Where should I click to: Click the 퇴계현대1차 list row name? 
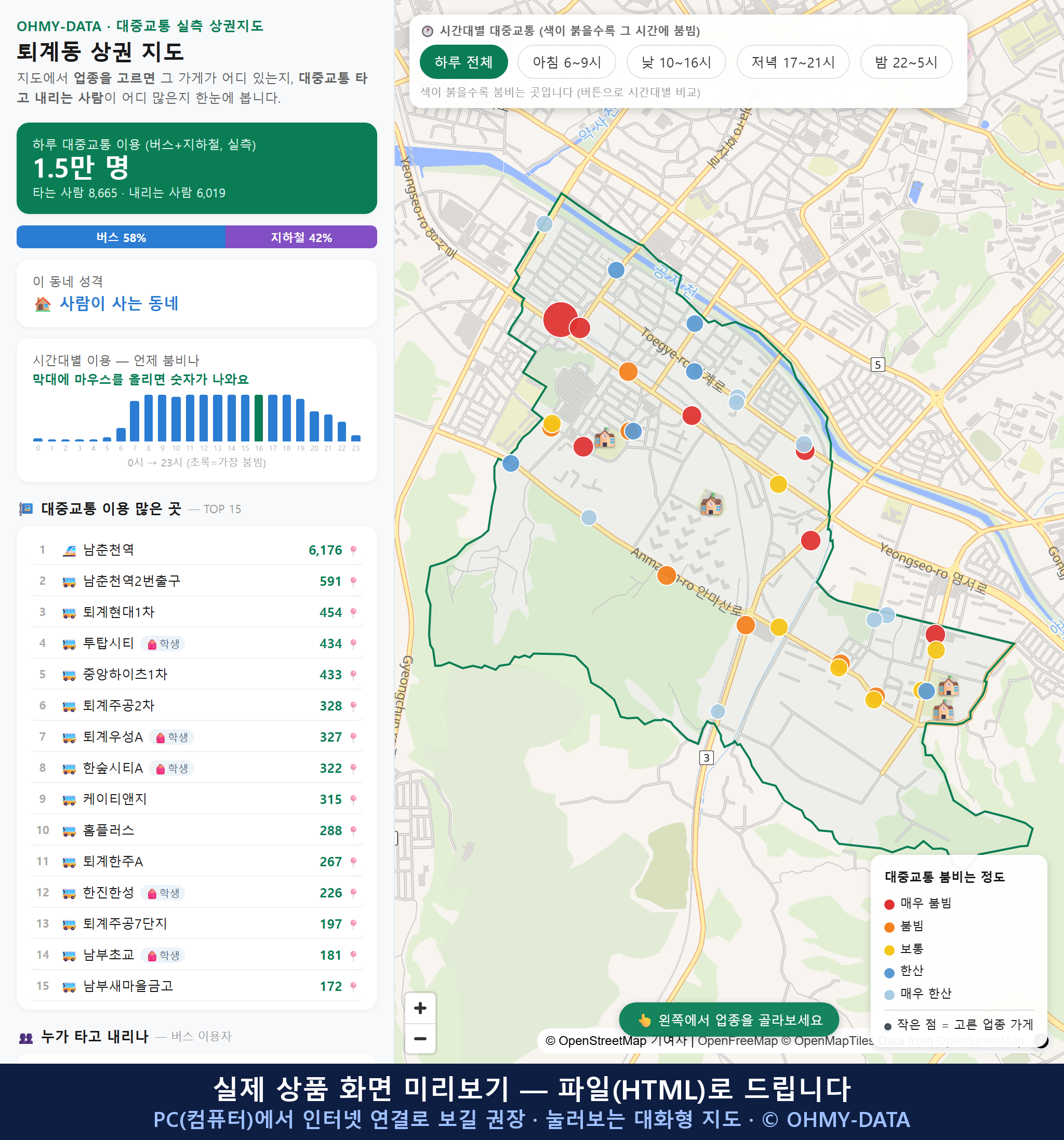(x=119, y=612)
